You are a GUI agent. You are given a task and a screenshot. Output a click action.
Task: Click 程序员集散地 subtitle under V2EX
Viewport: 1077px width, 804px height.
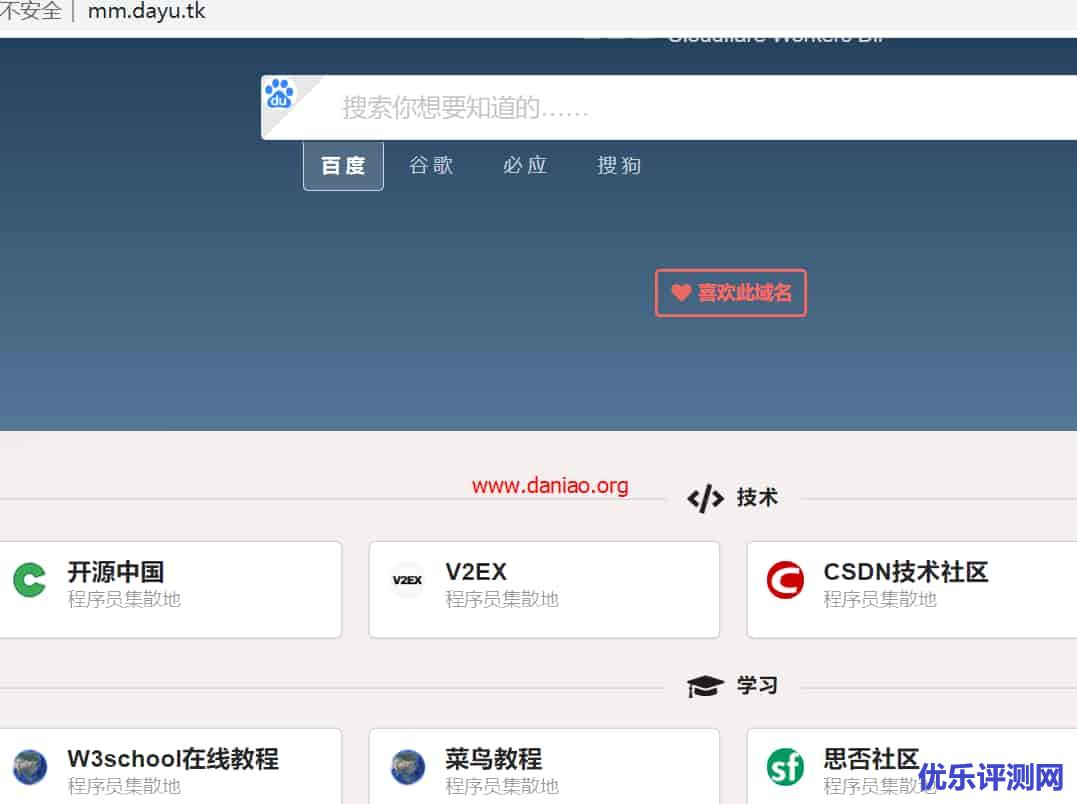(502, 599)
